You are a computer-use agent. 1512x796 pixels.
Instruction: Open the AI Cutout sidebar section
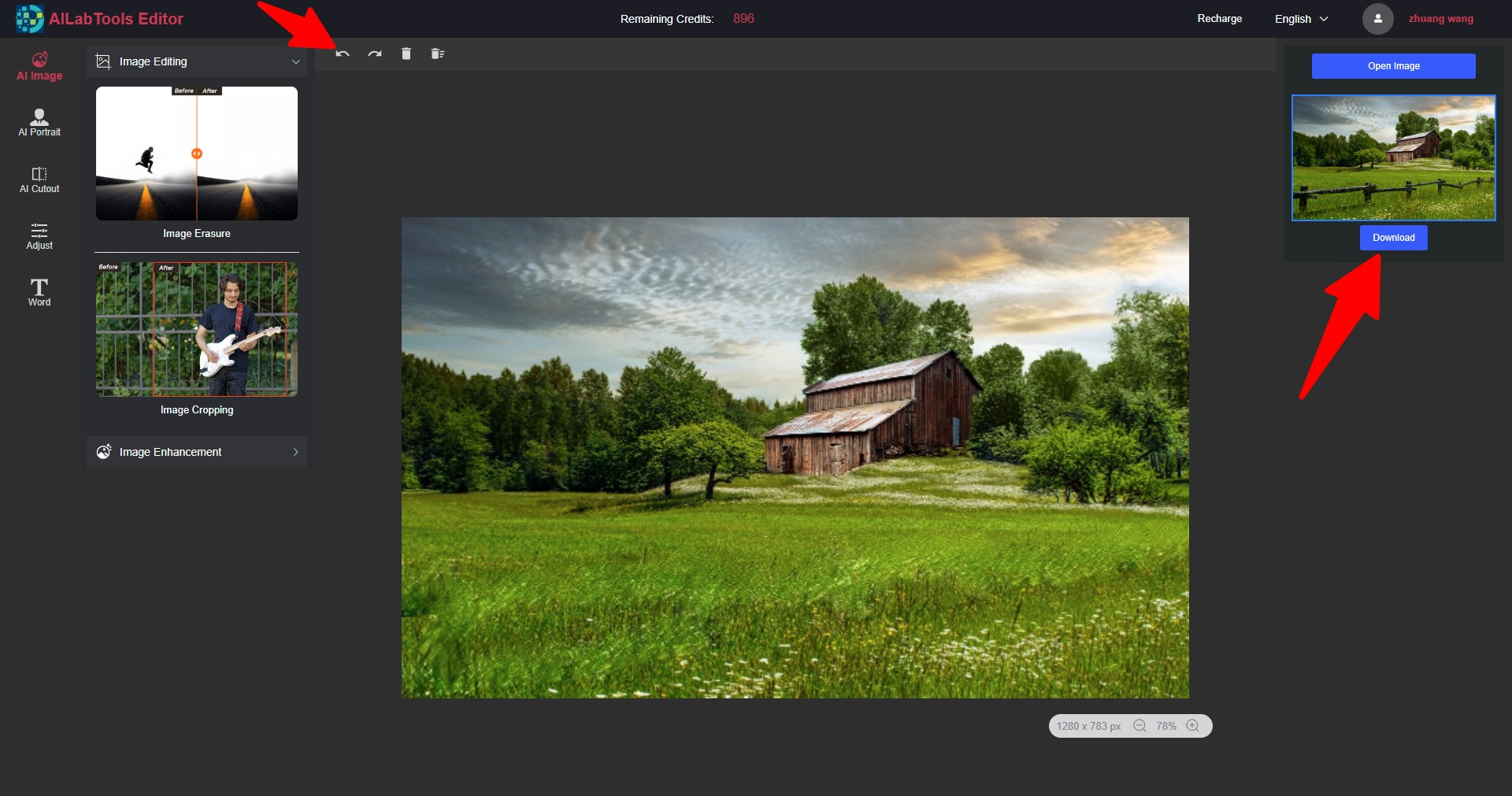[x=39, y=180]
